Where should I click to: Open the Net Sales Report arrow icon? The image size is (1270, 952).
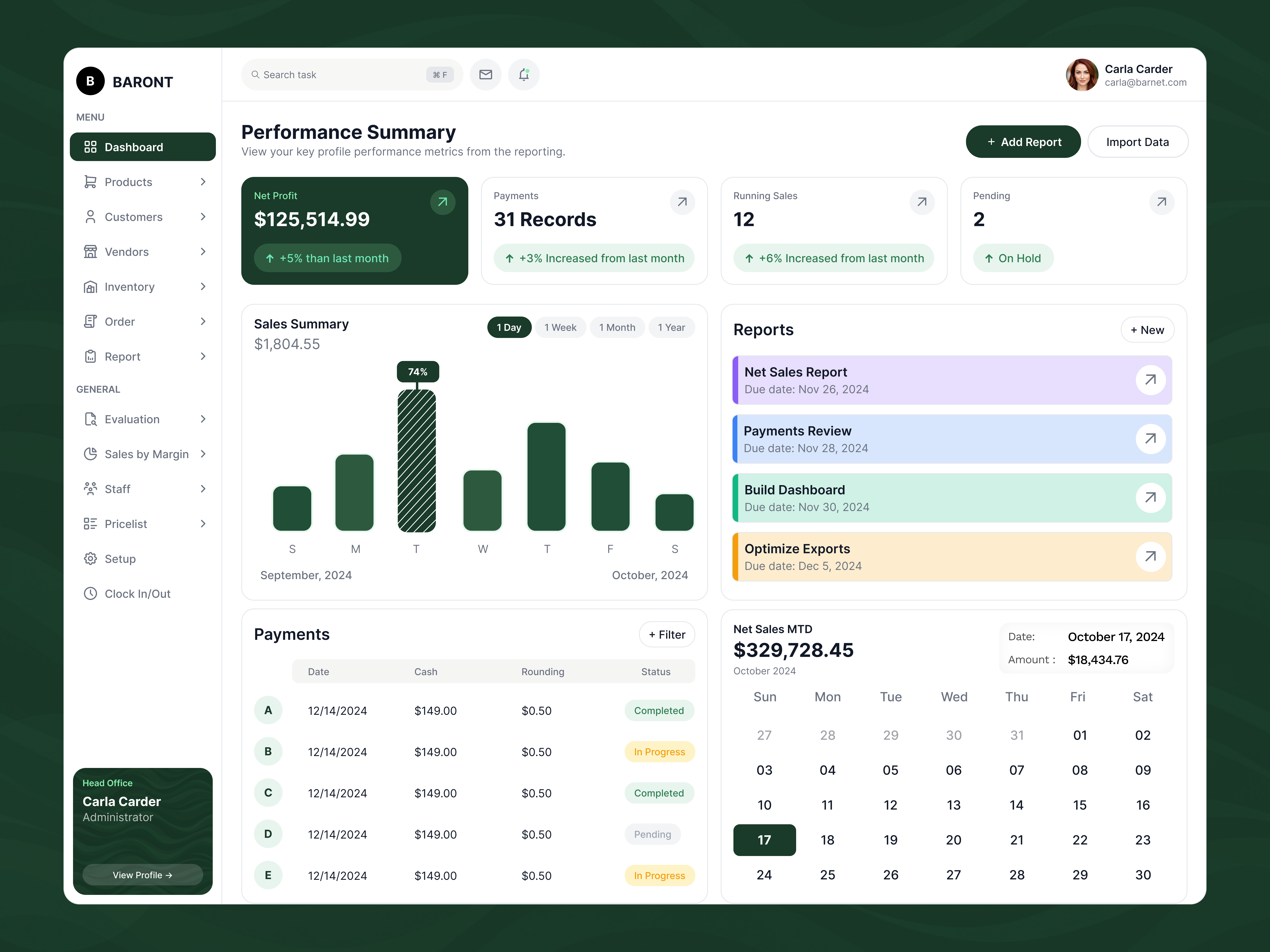[1151, 380]
